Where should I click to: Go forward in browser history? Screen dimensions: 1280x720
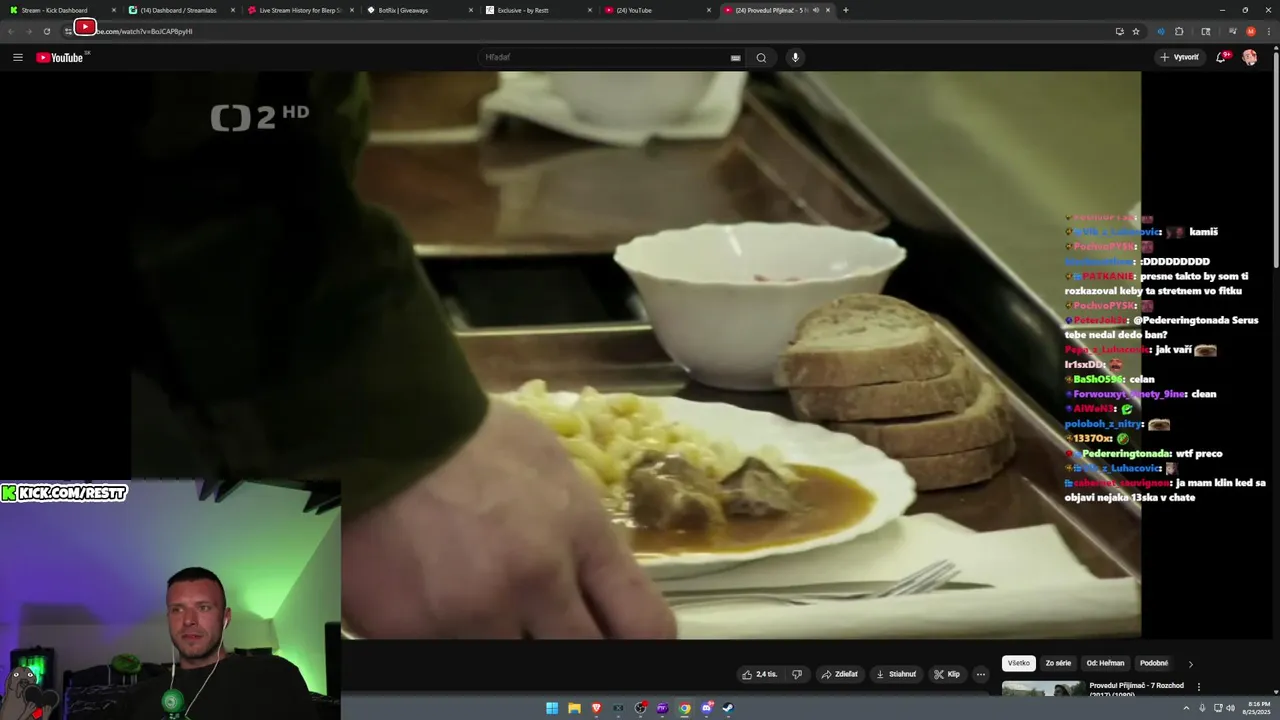pyautogui.click(x=28, y=31)
